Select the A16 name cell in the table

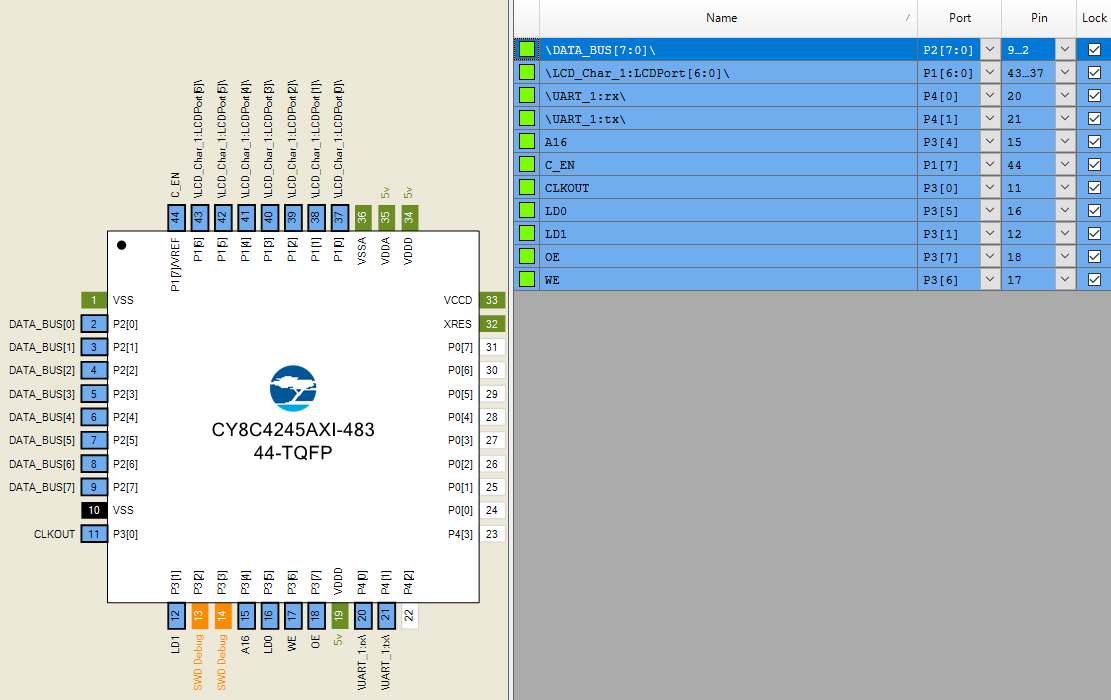pyautogui.click(x=728, y=142)
